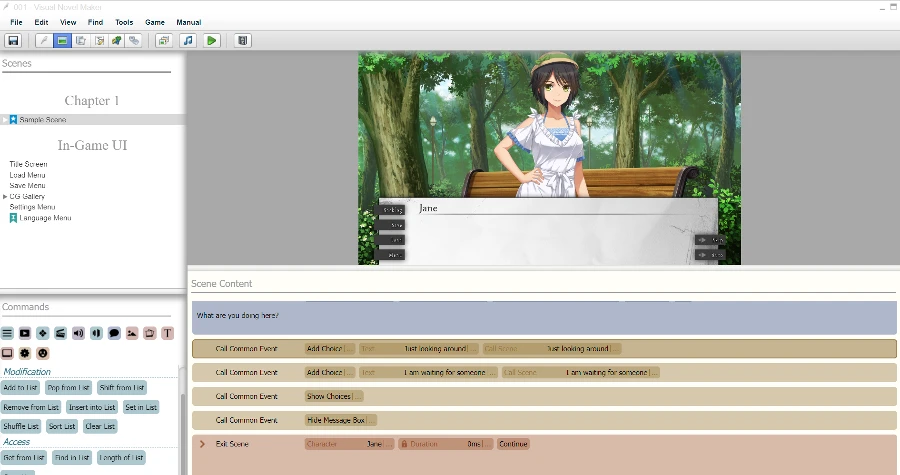Click the Shuffle List command button
The height and width of the screenshot is (475, 900).
21,426
